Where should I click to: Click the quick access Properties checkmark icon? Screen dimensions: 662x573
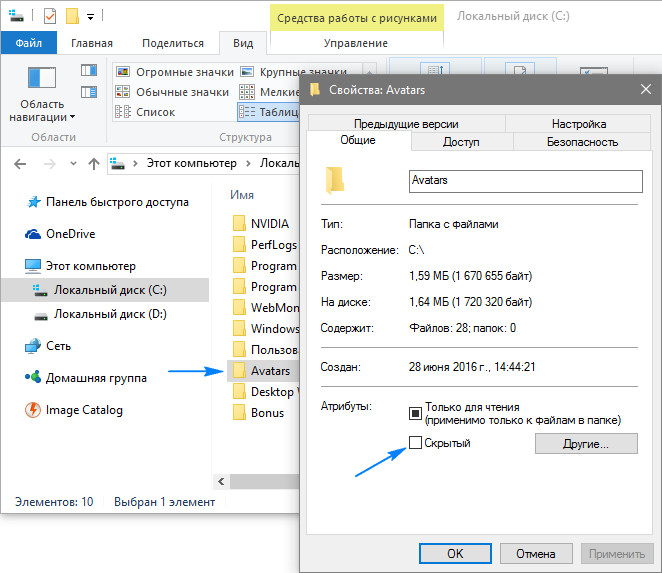tap(50, 16)
